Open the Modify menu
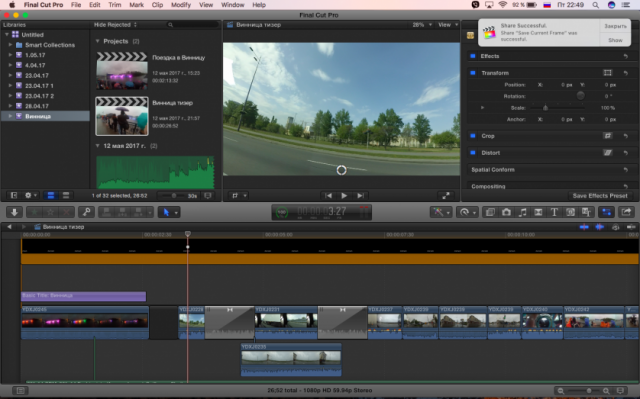 (x=181, y=5)
